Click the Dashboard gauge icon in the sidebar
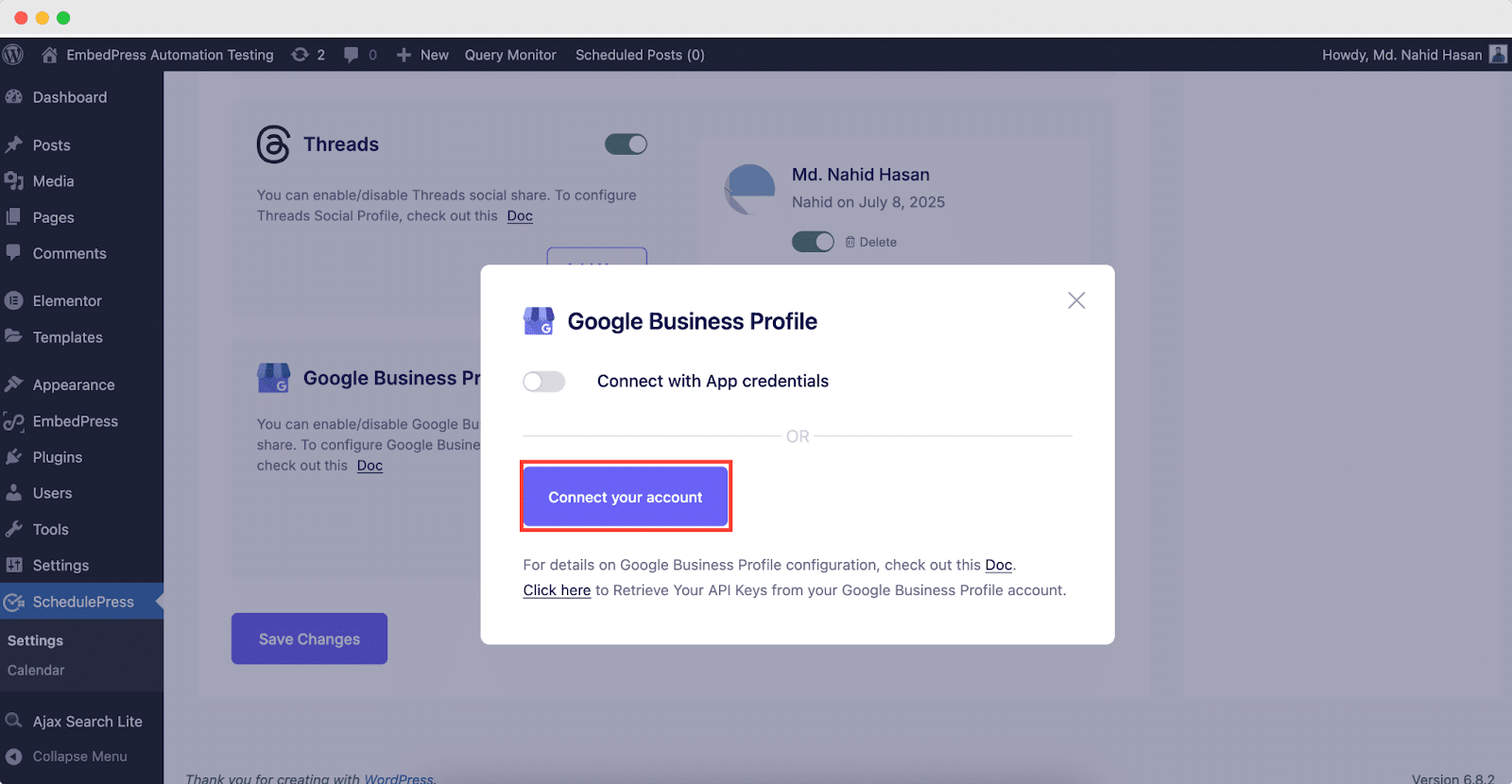The image size is (1512, 784). coord(14,96)
